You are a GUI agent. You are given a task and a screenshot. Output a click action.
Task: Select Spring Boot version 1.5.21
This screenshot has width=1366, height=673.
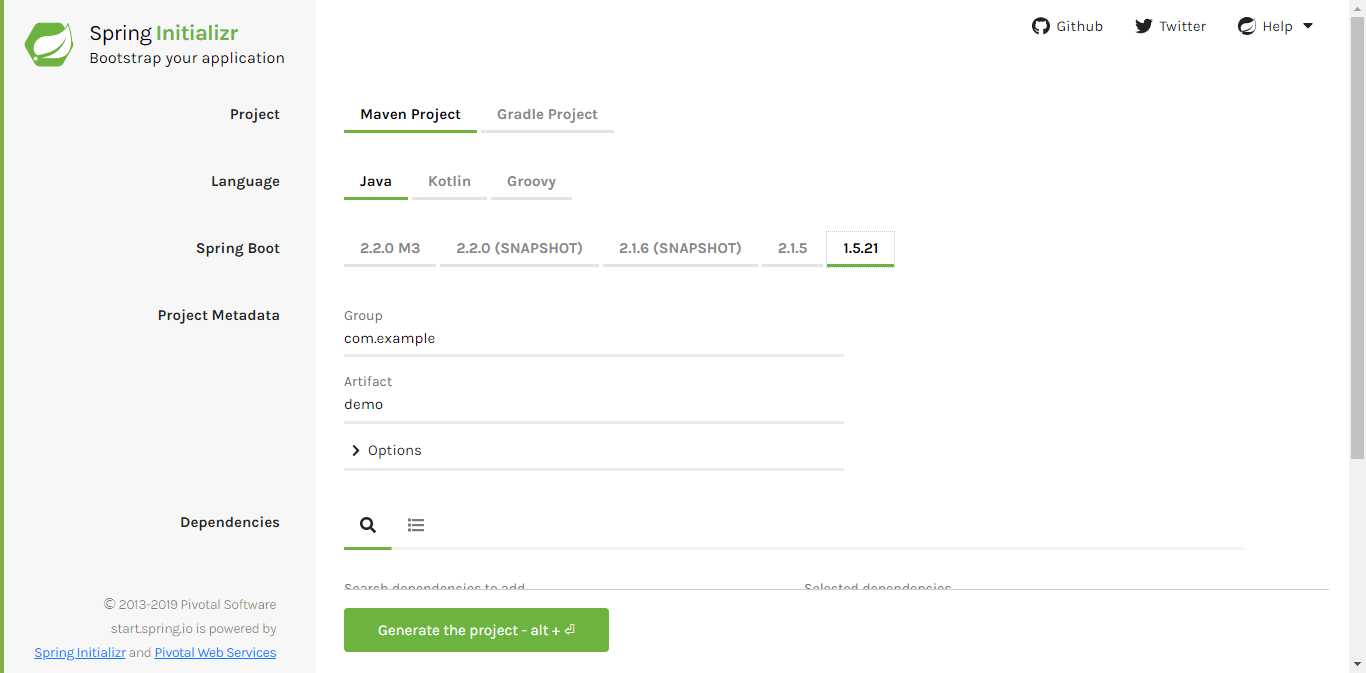pos(860,248)
